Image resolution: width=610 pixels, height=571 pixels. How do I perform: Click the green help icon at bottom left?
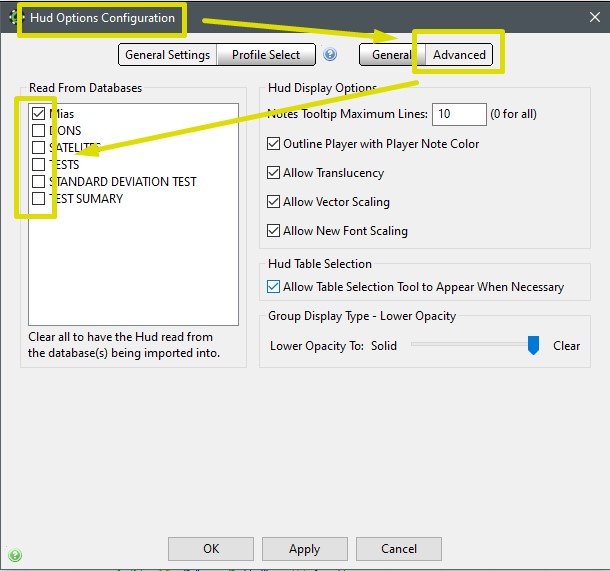pos(15,555)
